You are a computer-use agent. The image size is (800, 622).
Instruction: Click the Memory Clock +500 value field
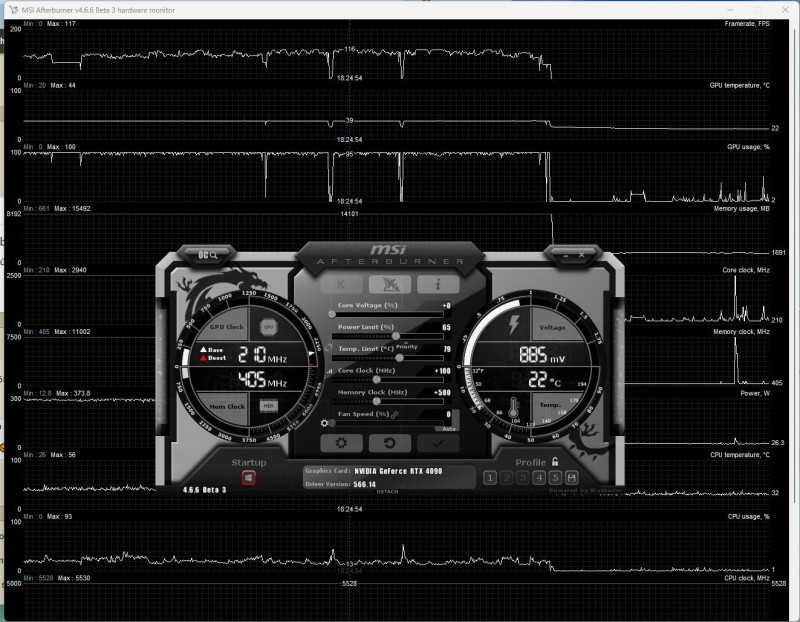[442, 392]
